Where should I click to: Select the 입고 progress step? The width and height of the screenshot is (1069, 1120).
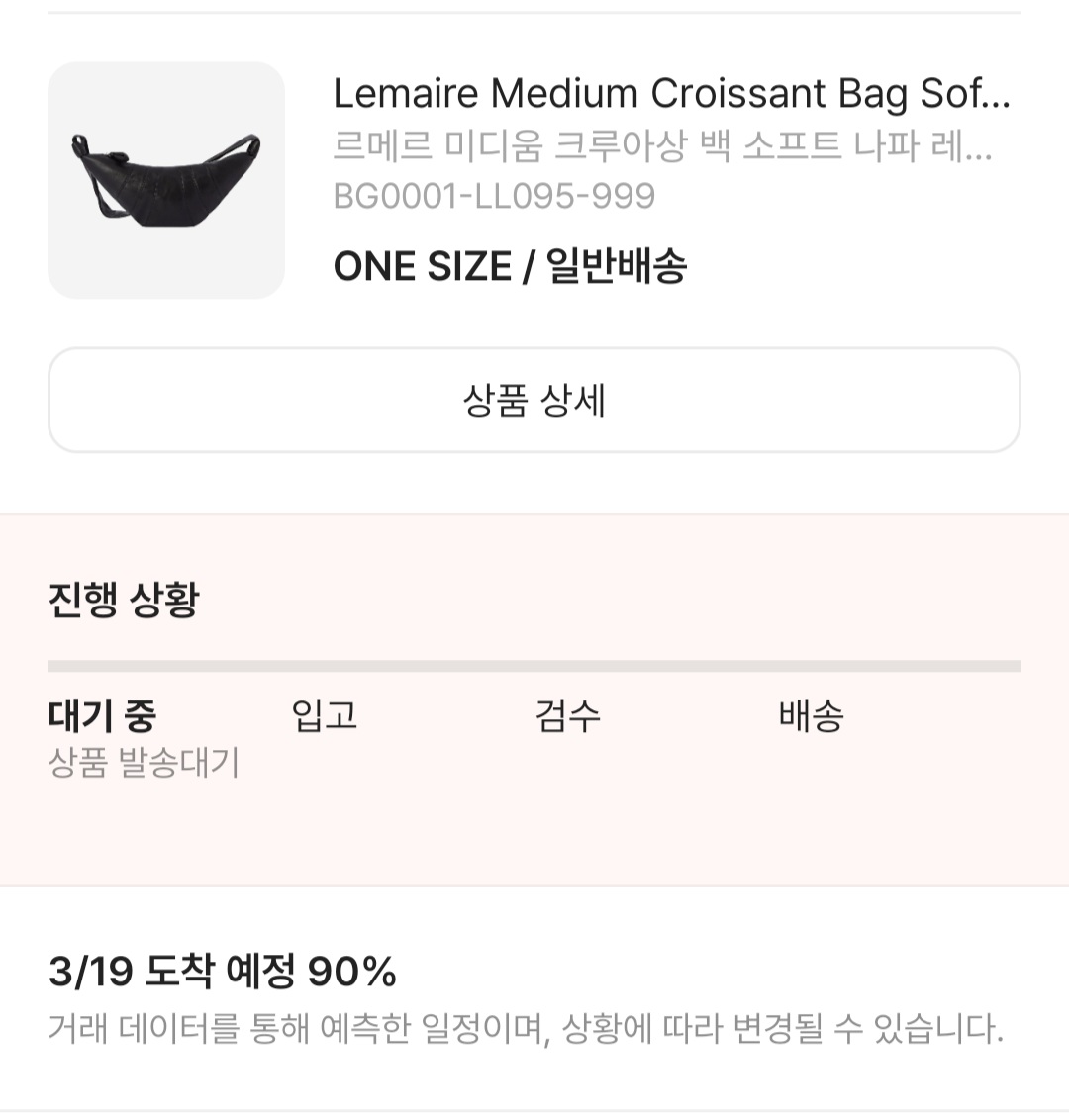pos(325,715)
